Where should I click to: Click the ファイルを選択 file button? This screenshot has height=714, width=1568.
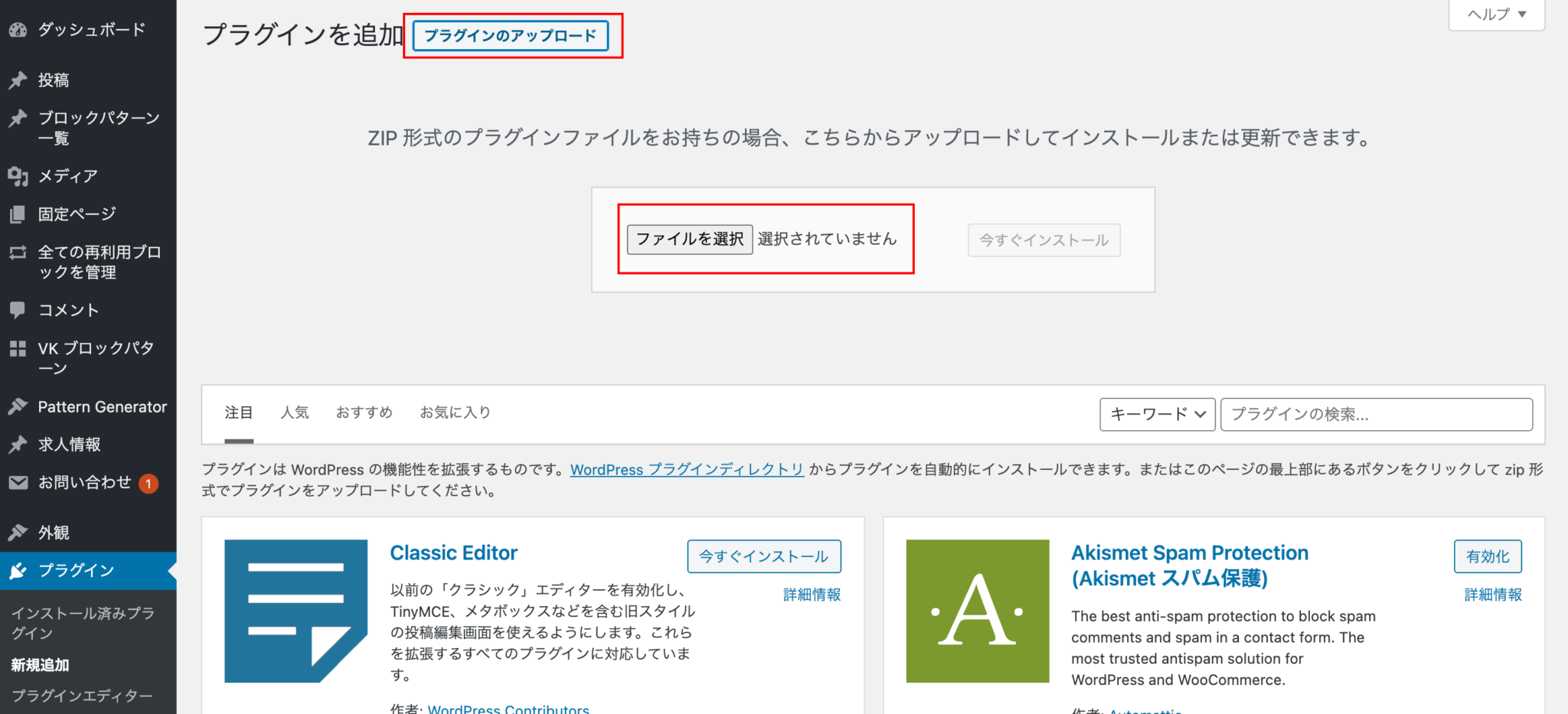(x=690, y=240)
